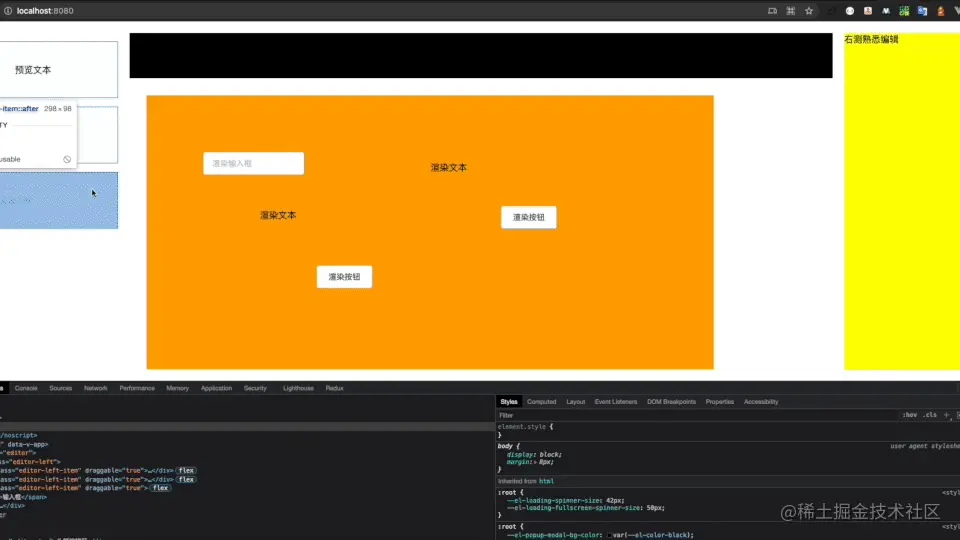The image size is (960, 540).
Task: Open the M-shaped browser extension
Action: [x=886, y=10]
